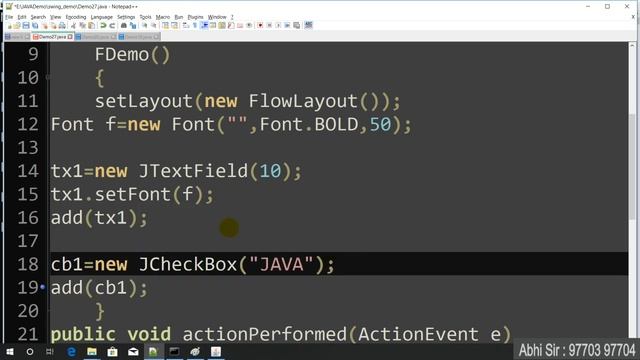This screenshot has height=360, width=640.
Task: Undo the last edit via toolbar
Action: (103, 25)
